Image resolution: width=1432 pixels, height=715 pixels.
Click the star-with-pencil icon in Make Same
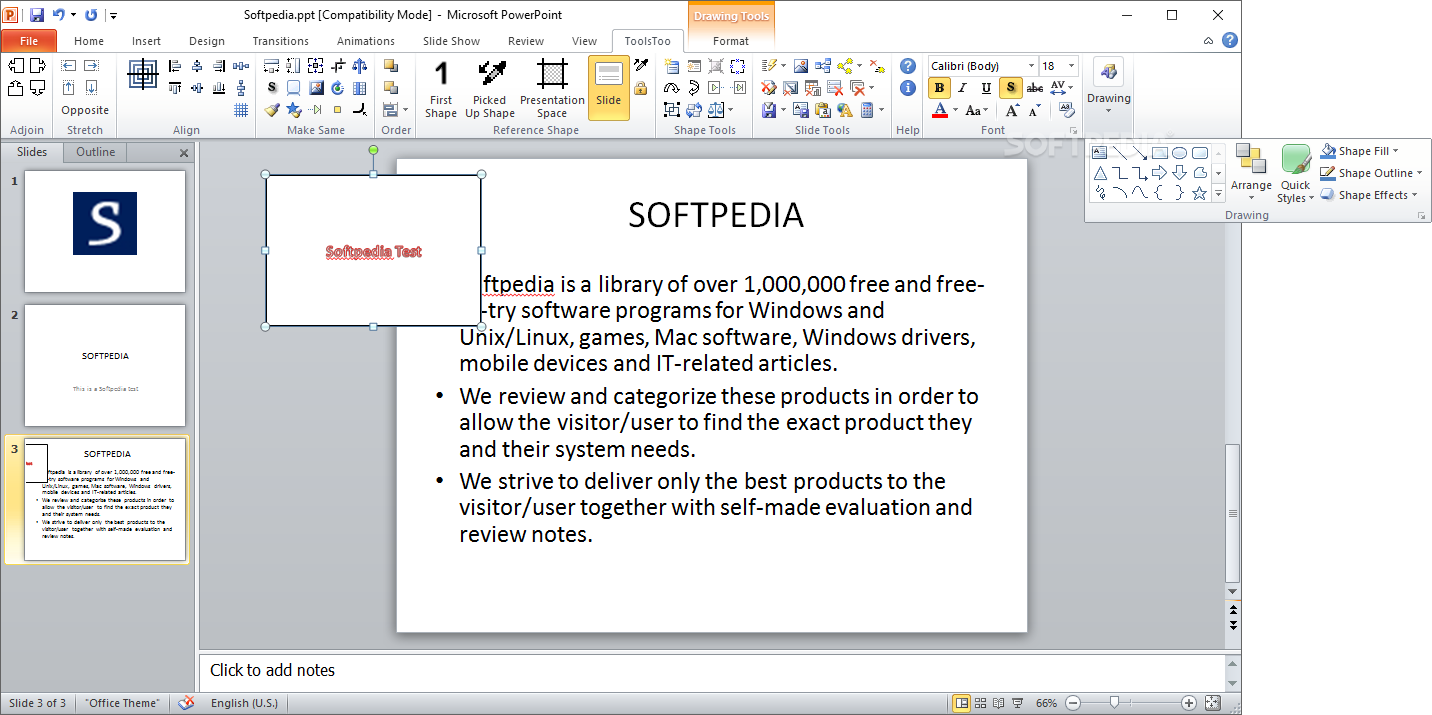tap(293, 110)
